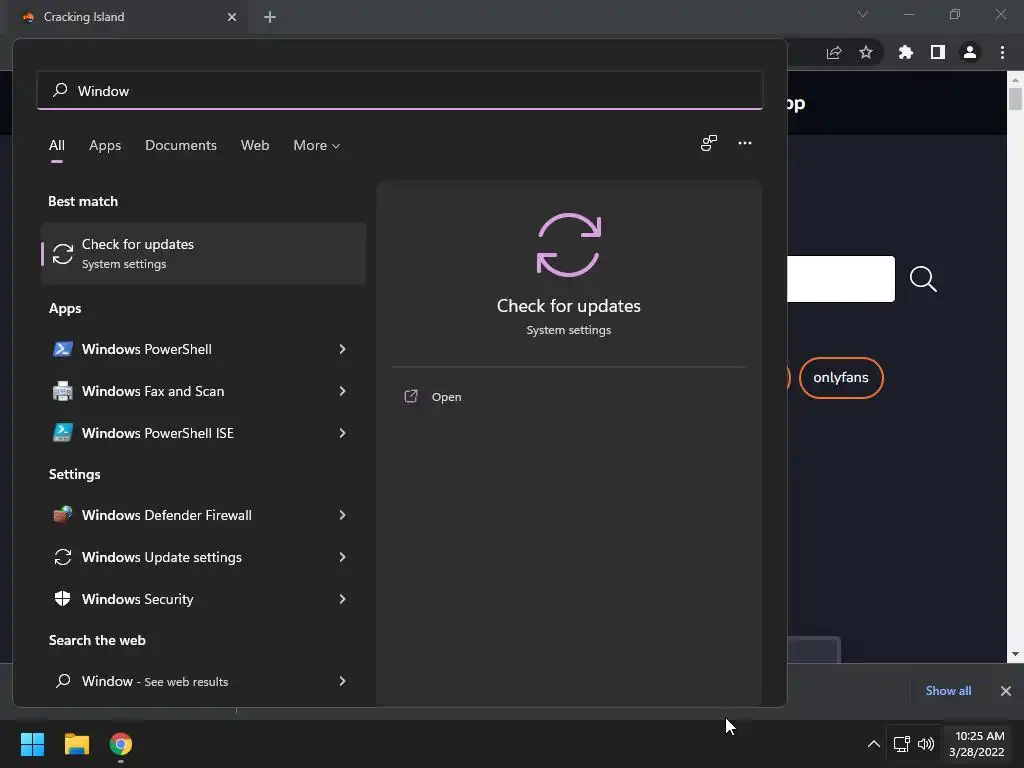Click Windows PowerShell result text
The image size is (1024, 768).
tap(146, 349)
